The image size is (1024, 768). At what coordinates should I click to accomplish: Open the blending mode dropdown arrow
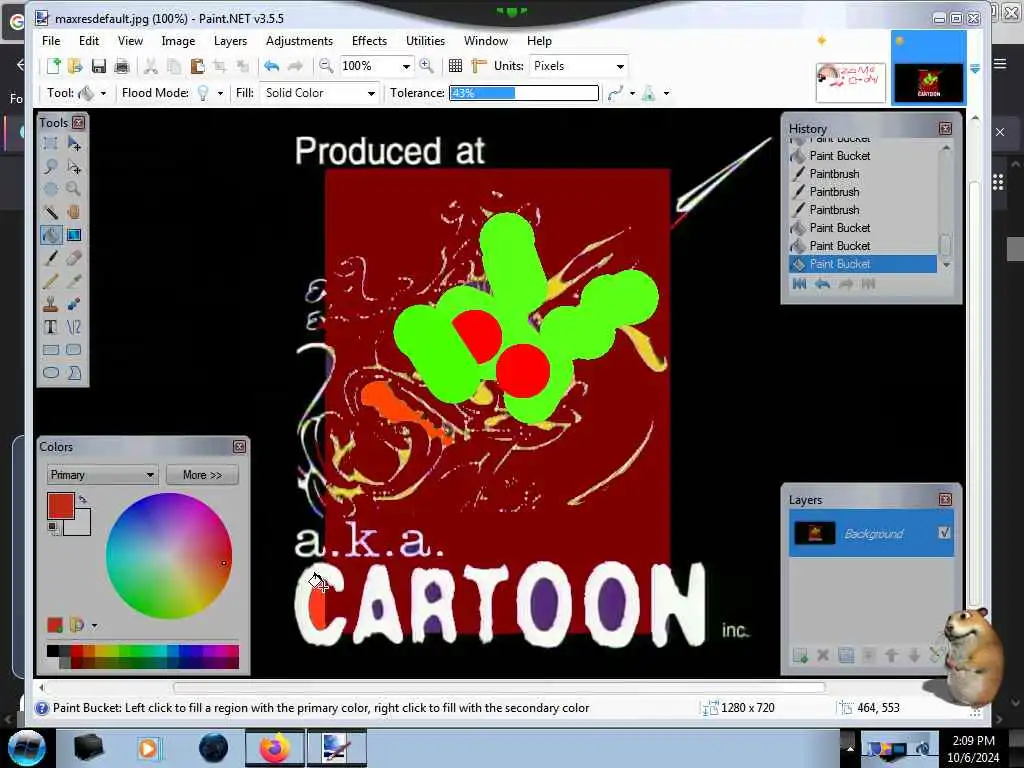pos(666,93)
